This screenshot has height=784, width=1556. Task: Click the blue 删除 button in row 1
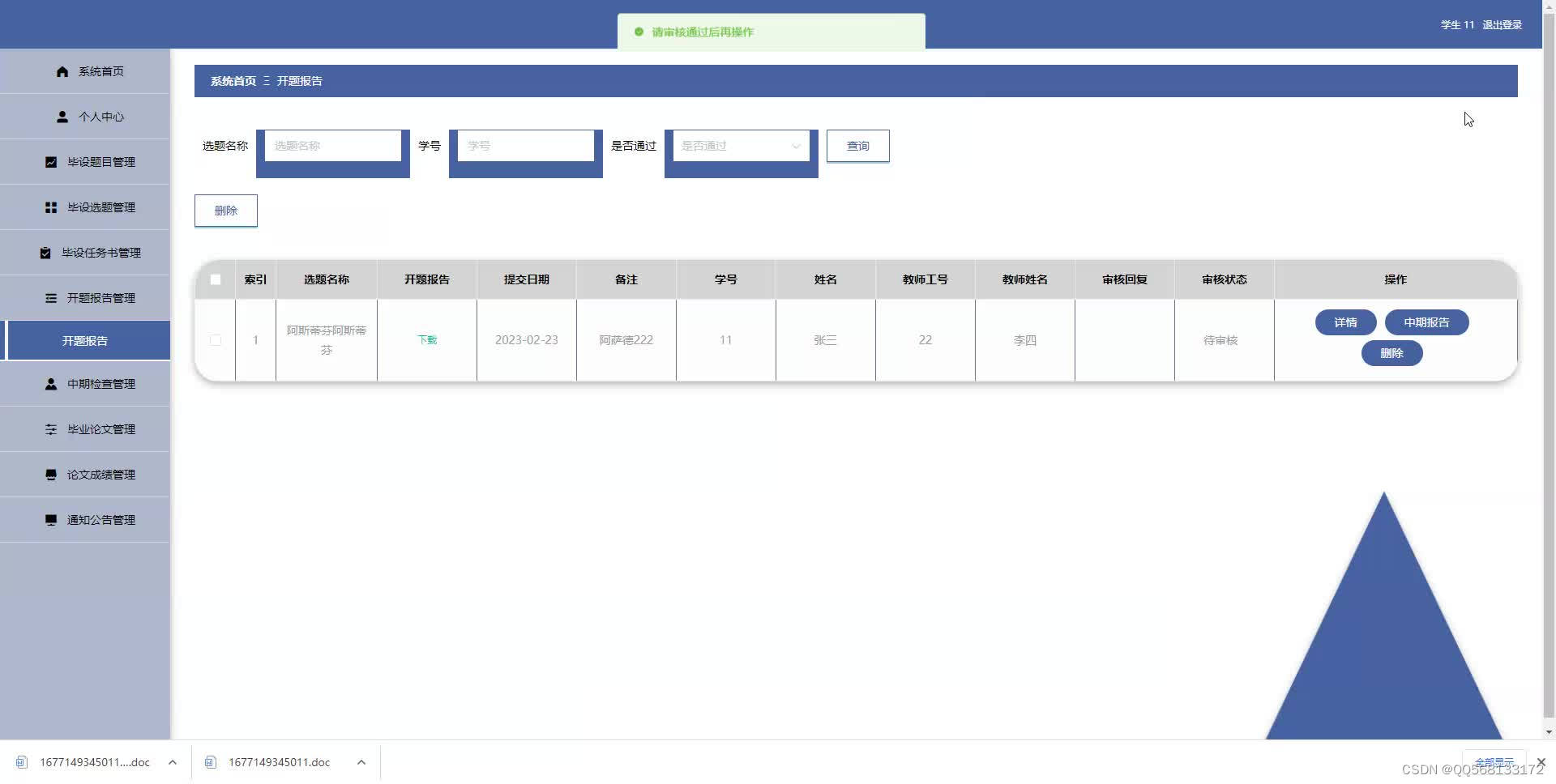[1391, 353]
